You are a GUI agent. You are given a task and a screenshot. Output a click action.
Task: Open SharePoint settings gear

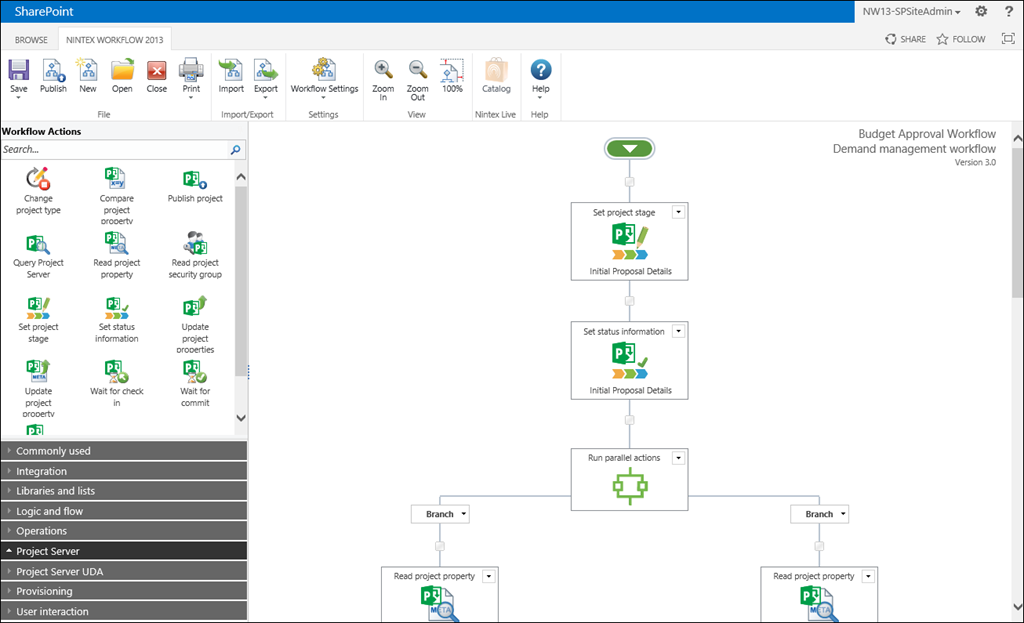981,11
